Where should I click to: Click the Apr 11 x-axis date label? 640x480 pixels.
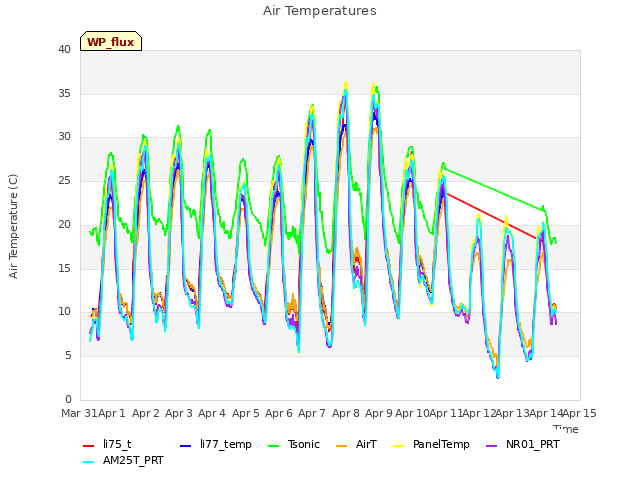click(x=445, y=413)
